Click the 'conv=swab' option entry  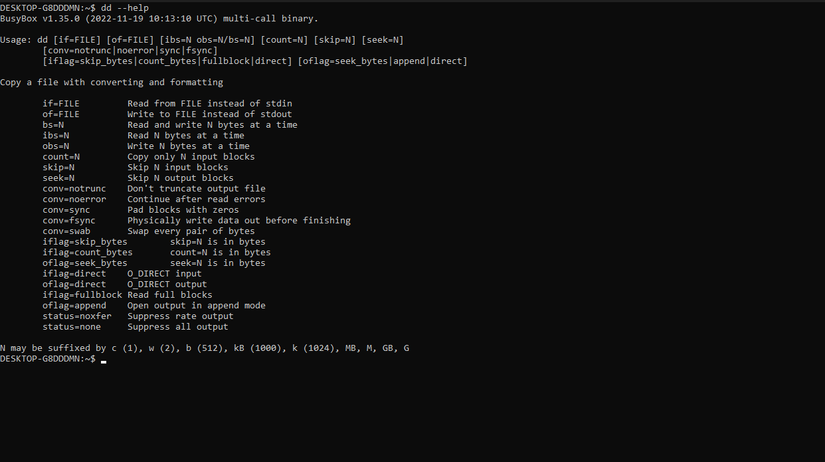(x=66, y=231)
